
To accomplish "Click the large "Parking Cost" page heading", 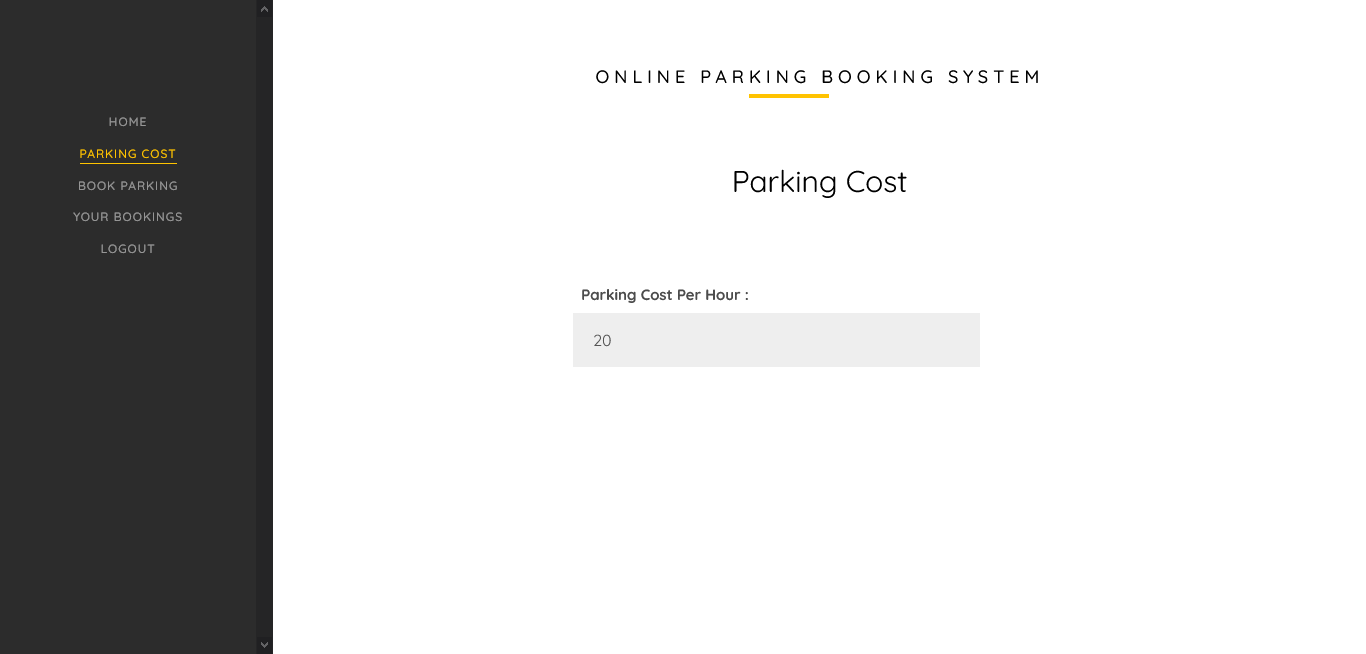I will tap(819, 182).
